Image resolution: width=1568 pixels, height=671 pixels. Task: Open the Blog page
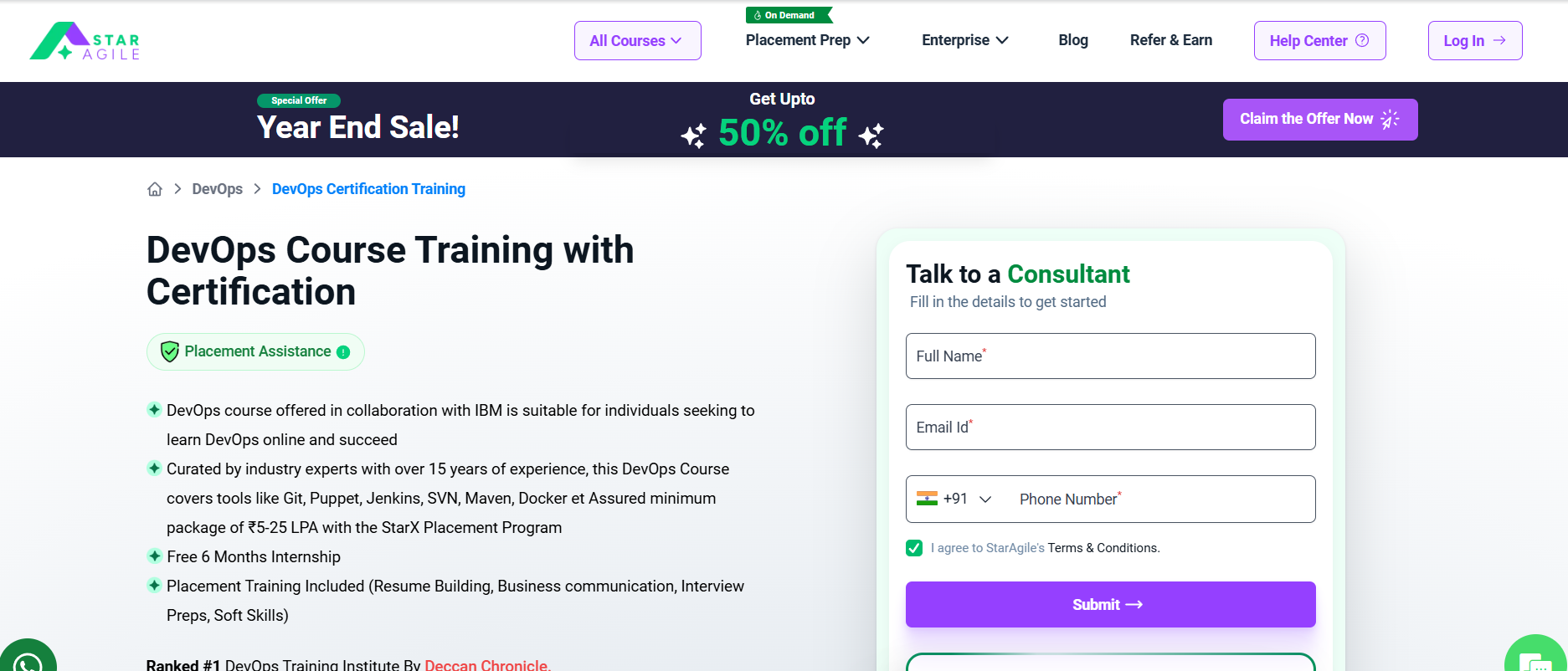pyautogui.click(x=1073, y=40)
